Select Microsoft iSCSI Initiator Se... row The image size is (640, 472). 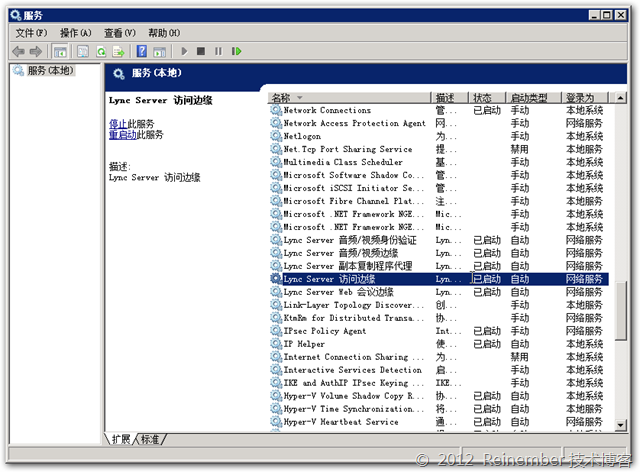pos(439,188)
